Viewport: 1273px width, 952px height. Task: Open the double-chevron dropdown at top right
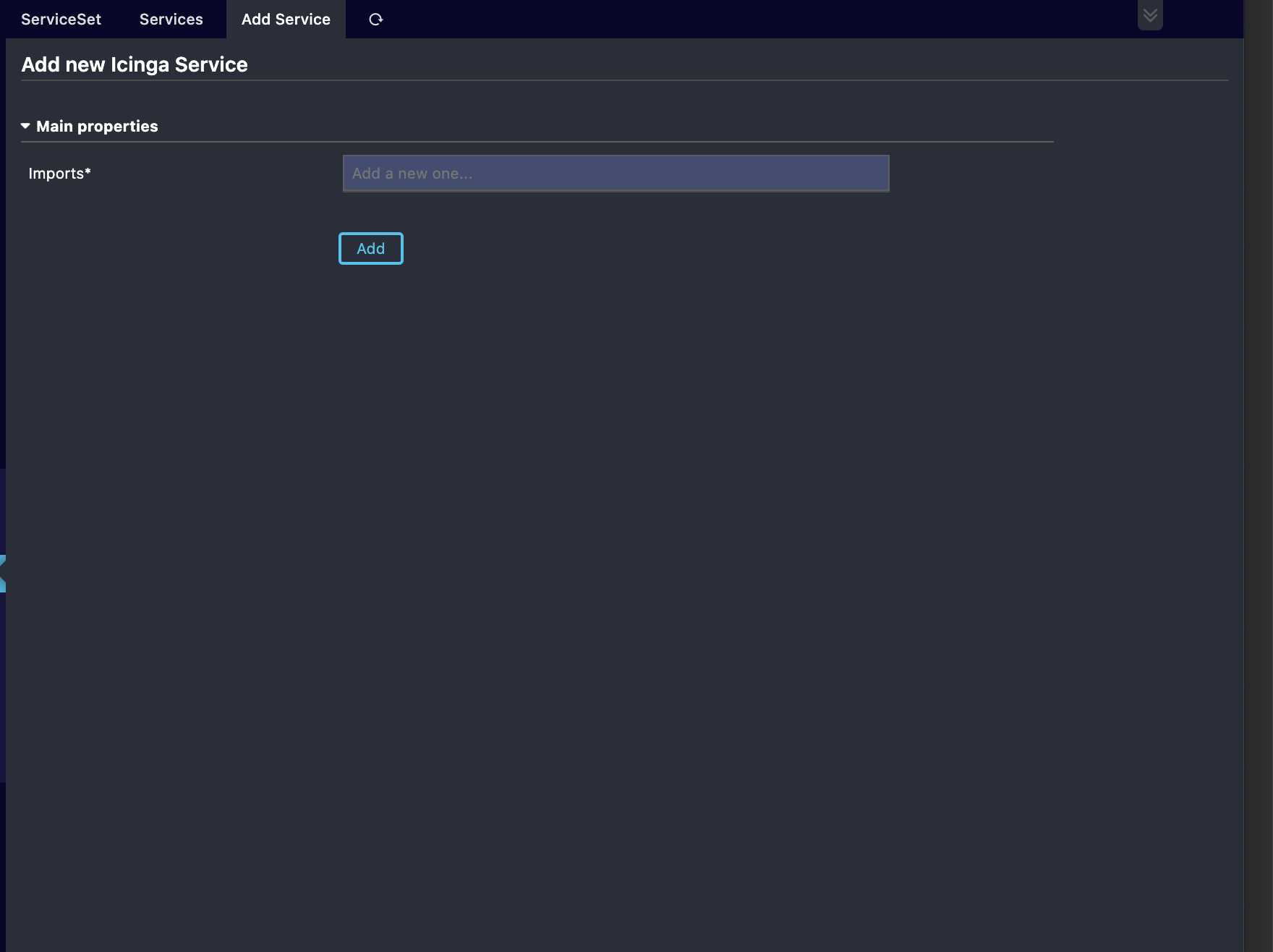1150,15
